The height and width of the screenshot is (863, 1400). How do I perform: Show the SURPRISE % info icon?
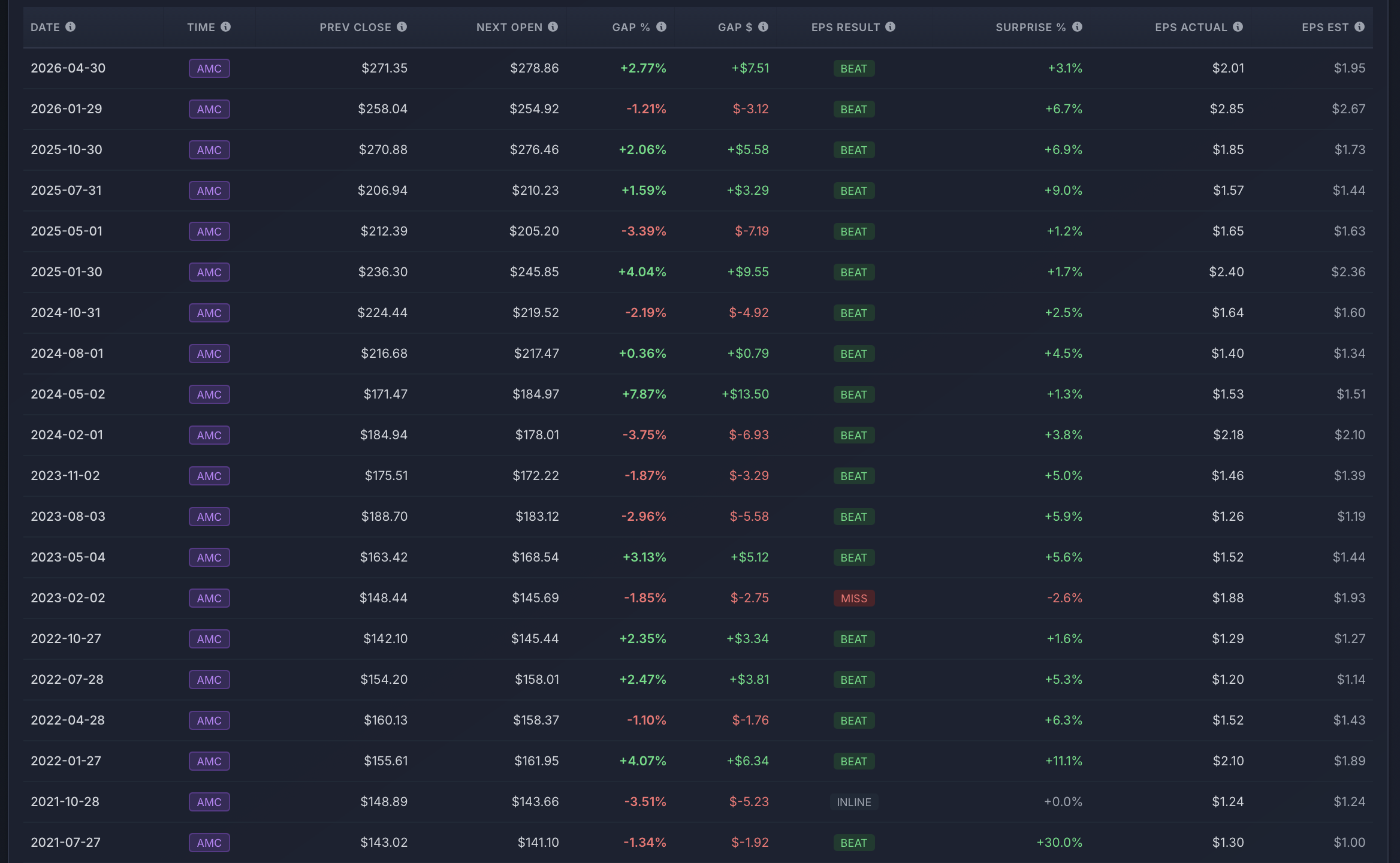(1077, 27)
